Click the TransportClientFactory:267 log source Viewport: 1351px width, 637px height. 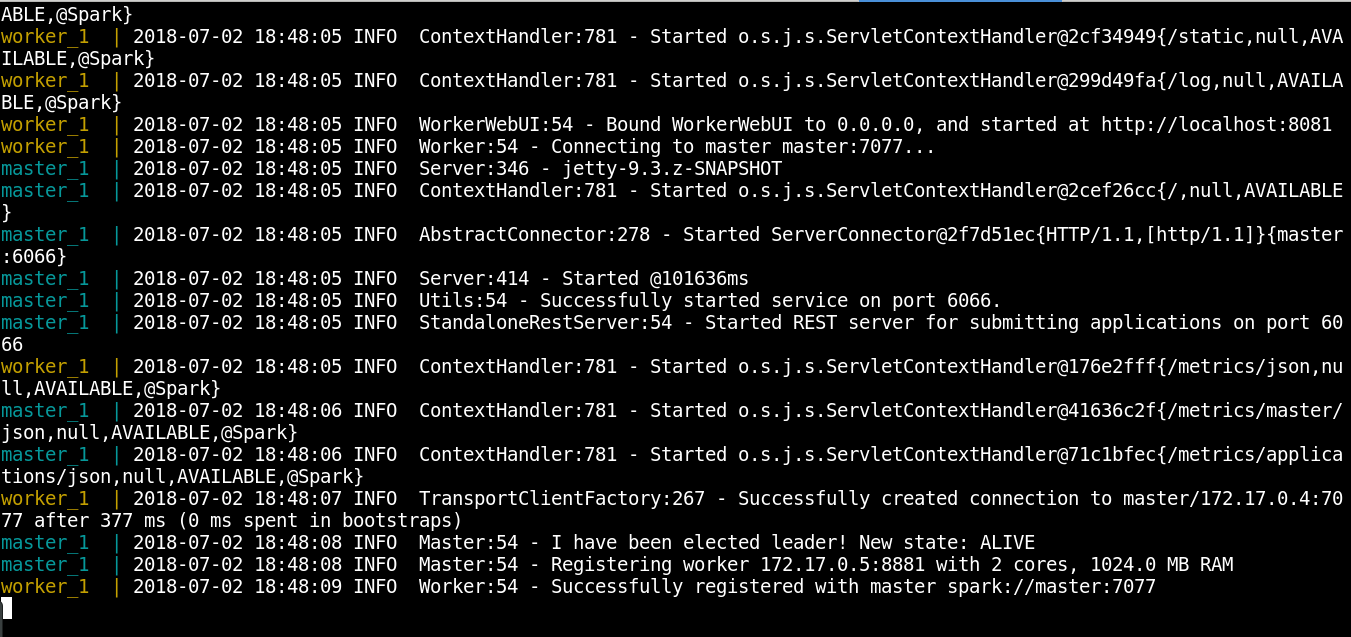[x=561, y=499]
